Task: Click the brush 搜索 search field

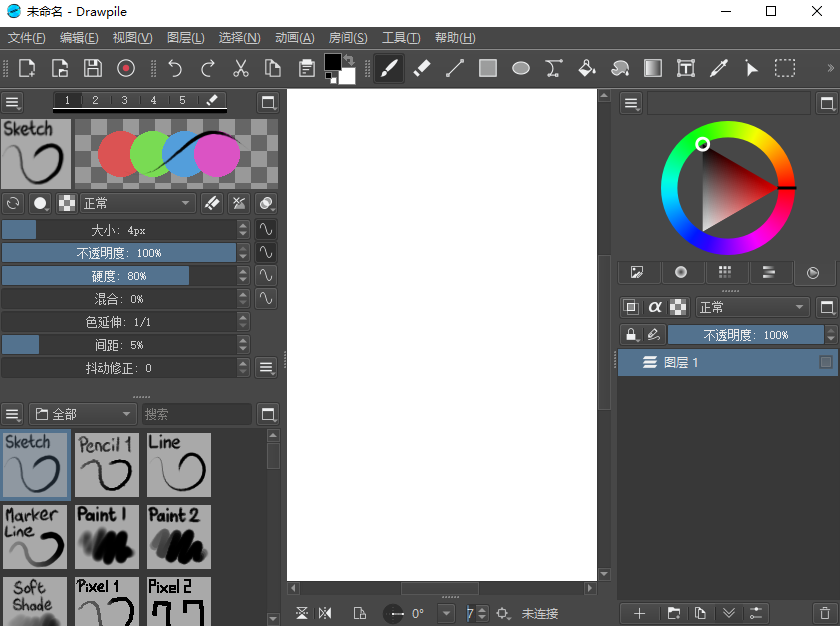Action: click(x=197, y=414)
